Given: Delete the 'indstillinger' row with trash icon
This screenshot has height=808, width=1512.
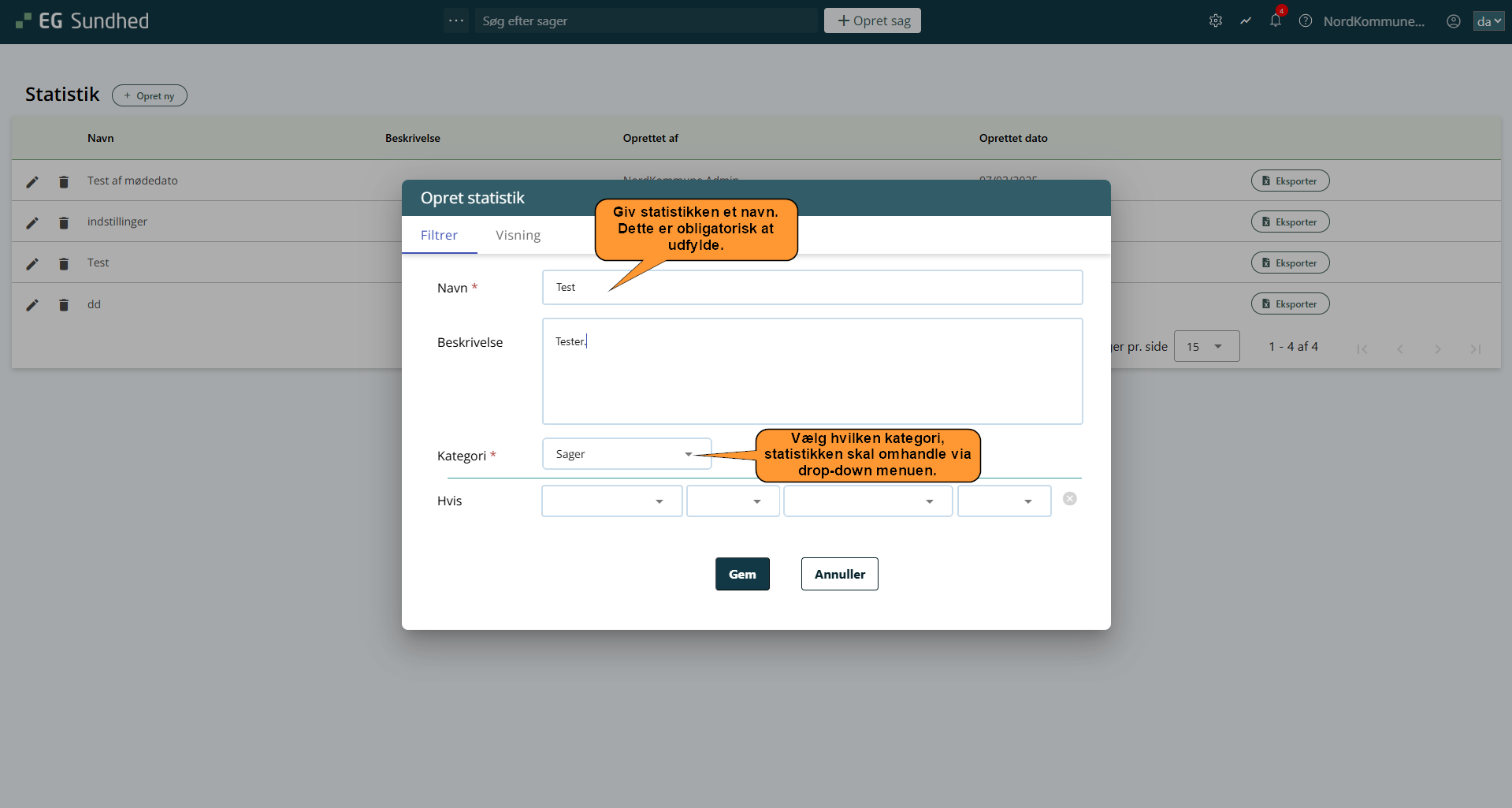Looking at the screenshot, I should click(64, 223).
